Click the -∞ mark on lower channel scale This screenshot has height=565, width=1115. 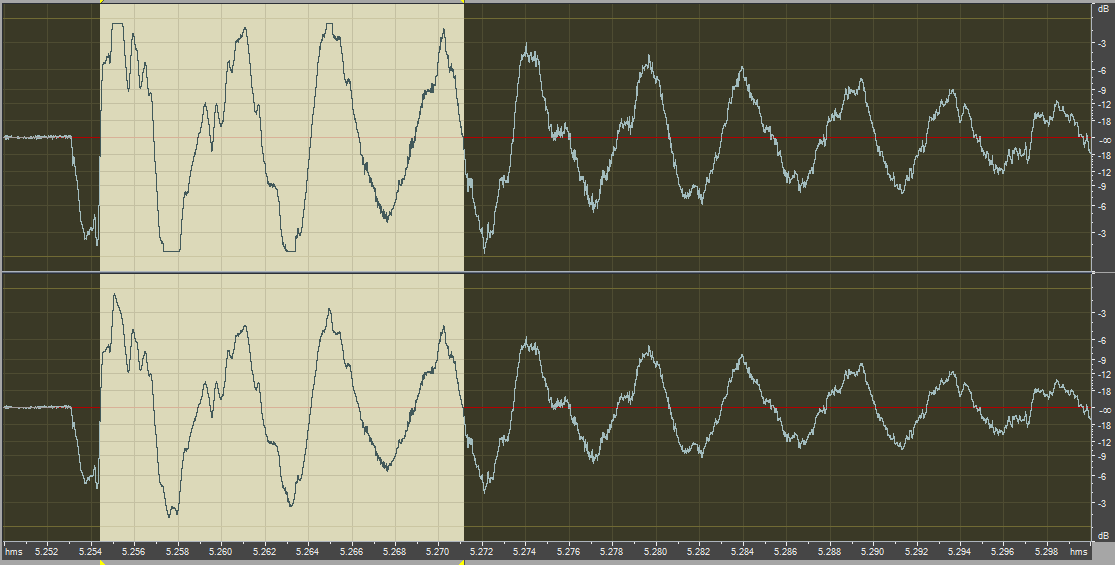point(1103,410)
